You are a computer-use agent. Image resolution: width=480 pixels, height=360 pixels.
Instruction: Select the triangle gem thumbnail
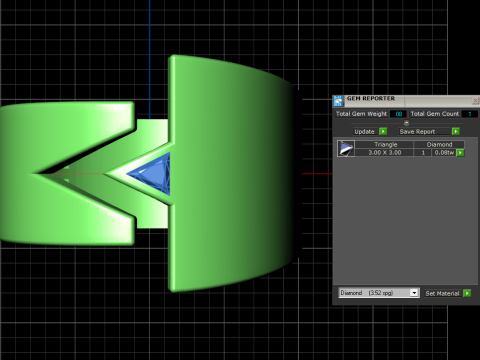346,148
